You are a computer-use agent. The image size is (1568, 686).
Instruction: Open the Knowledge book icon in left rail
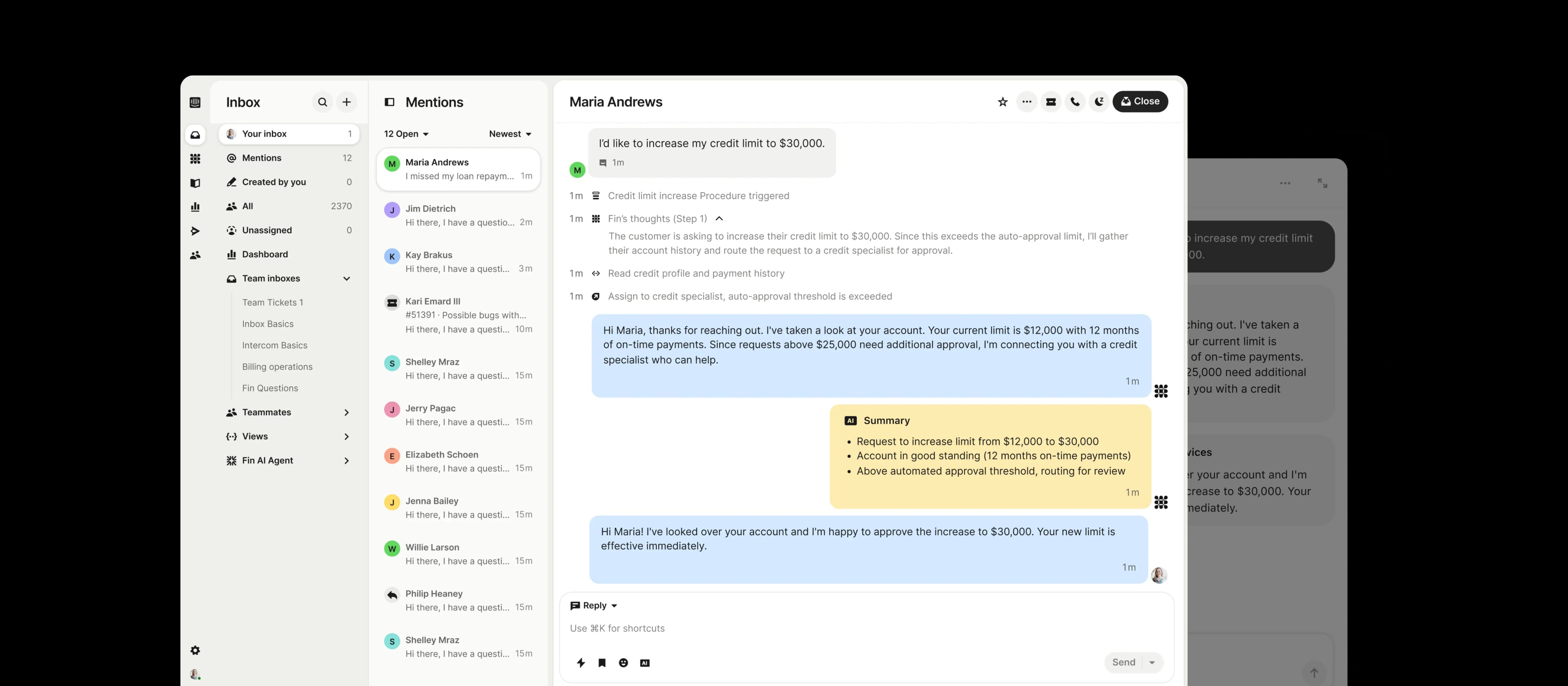tap(195, 183)
